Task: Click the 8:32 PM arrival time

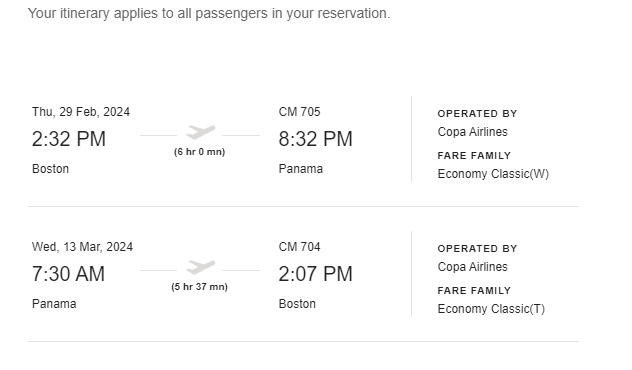Action: pos(316,139)
